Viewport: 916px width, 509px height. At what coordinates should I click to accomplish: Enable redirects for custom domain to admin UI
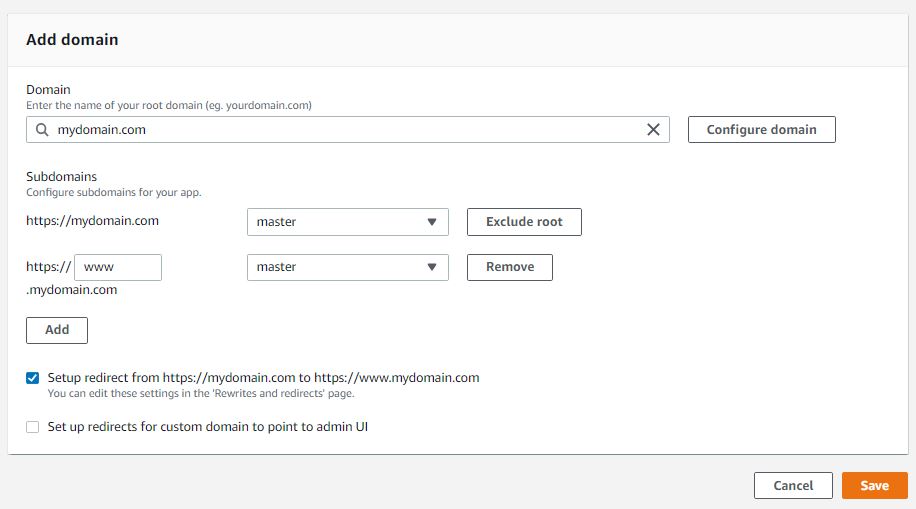point(33,427)
